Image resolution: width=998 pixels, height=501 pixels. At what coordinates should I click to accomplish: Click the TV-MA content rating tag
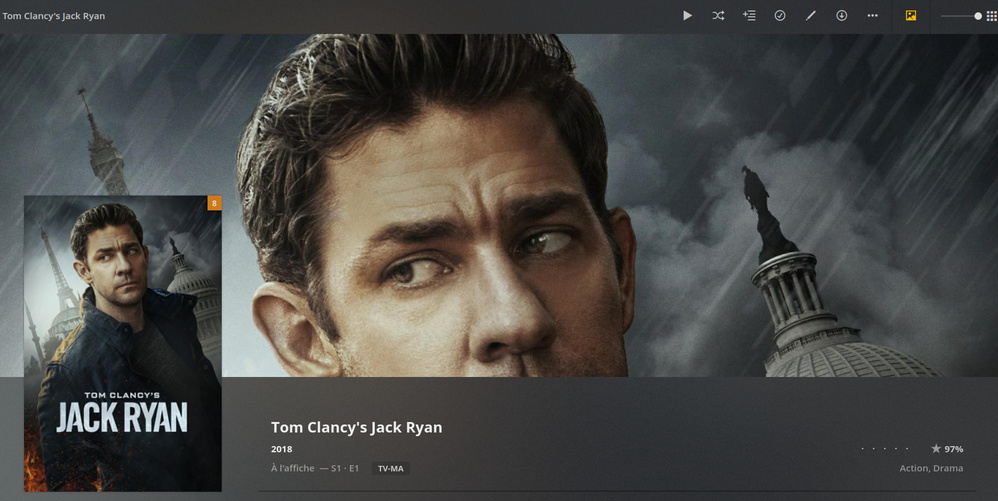(x=391, y=469)
